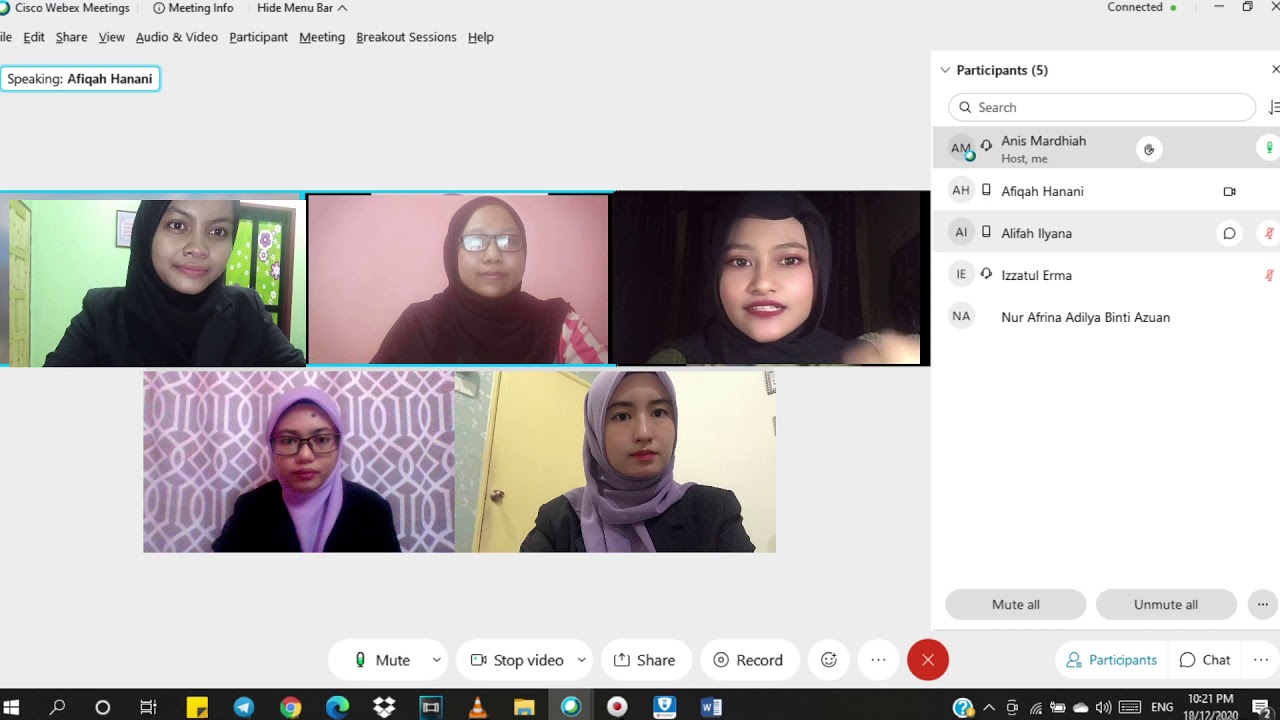Open the Windows notification center
The width and height of the screenshot is (1280, 720).
[1261, 707]
